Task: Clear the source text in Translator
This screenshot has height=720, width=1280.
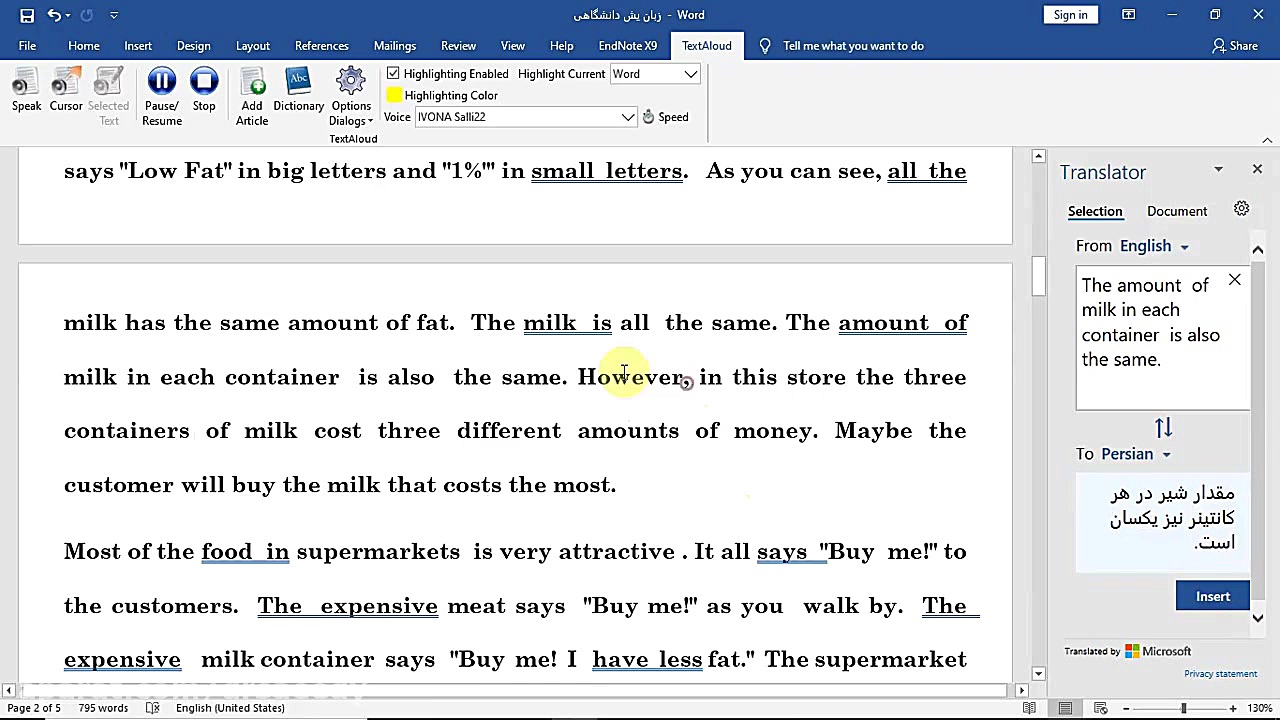Action: (x=1235, y=280)
